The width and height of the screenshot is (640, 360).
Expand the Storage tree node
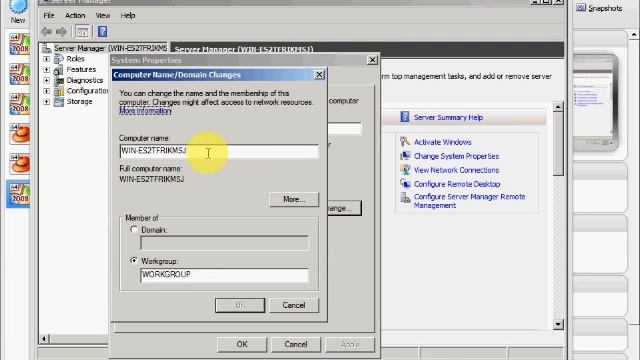pyautogui.click(x=47, y=102)
